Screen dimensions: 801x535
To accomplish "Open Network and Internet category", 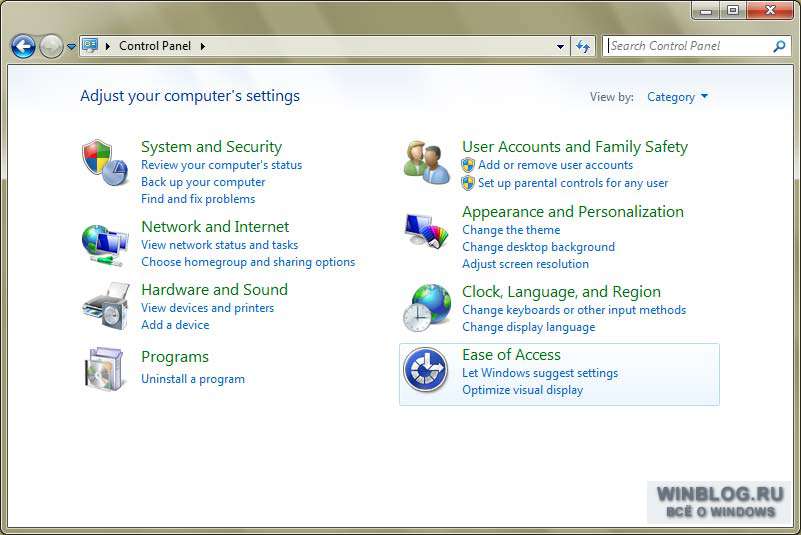I will click(215, 226).
